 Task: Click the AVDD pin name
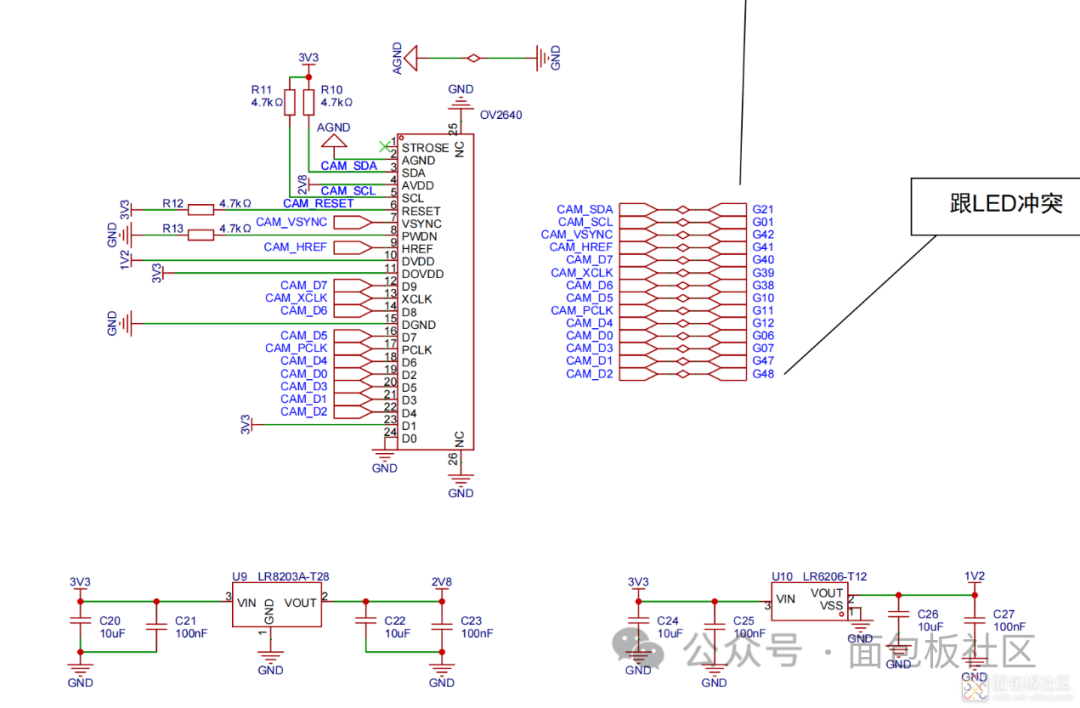click(418, 185)
